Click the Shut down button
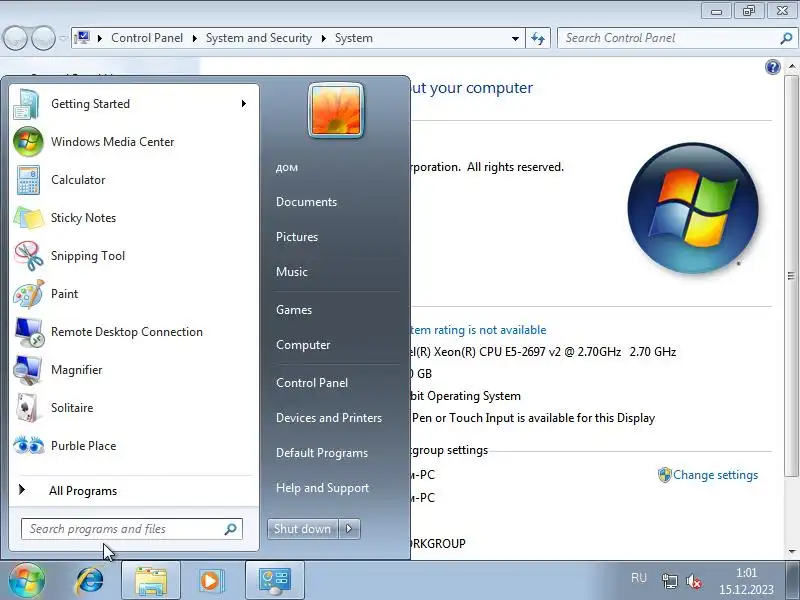 coord(303,529)
